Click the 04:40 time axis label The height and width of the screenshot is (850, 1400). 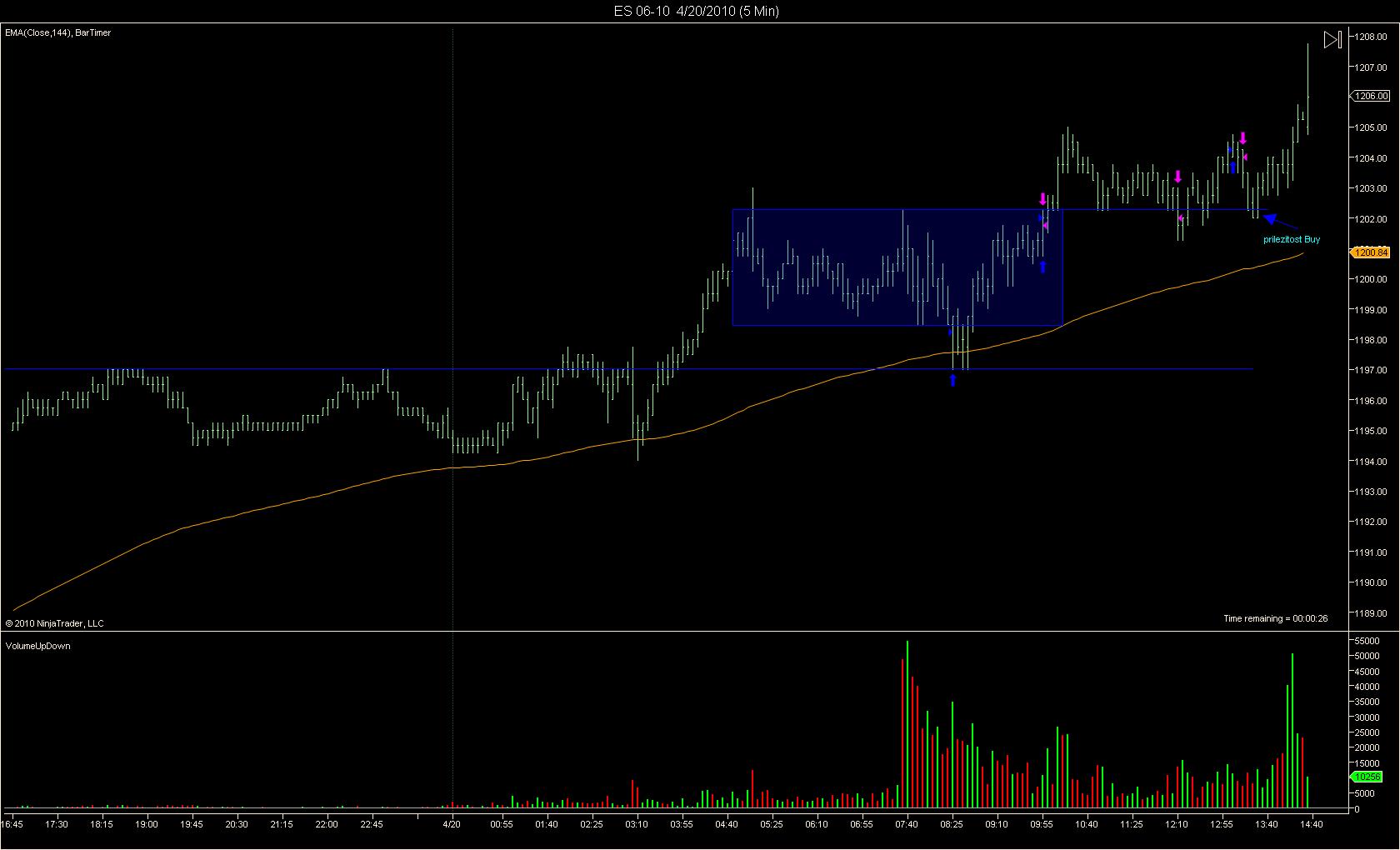coord(727,824)
